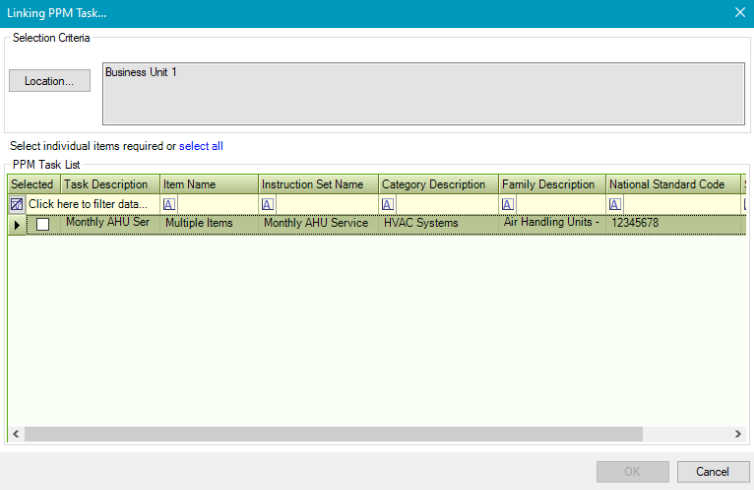Screen dimensions: 754x490
Task: Click the horizontal scrollbar left arrow
Action: (16, 434)
